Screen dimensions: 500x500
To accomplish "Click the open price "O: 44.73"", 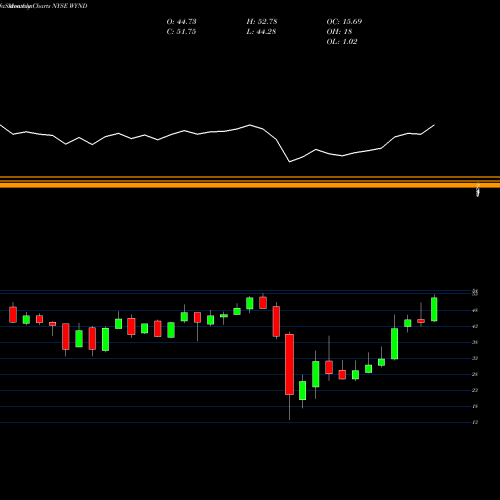I will coord(181,22).
